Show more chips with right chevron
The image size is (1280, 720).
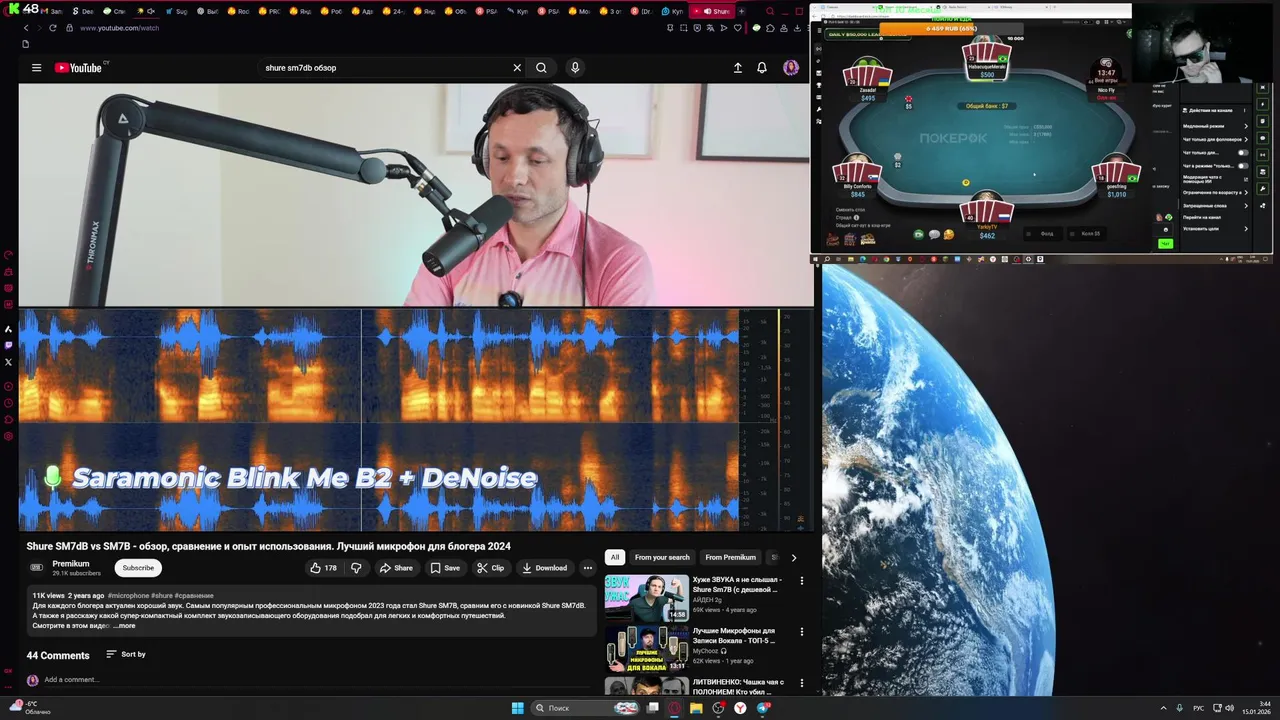(794, 557)
